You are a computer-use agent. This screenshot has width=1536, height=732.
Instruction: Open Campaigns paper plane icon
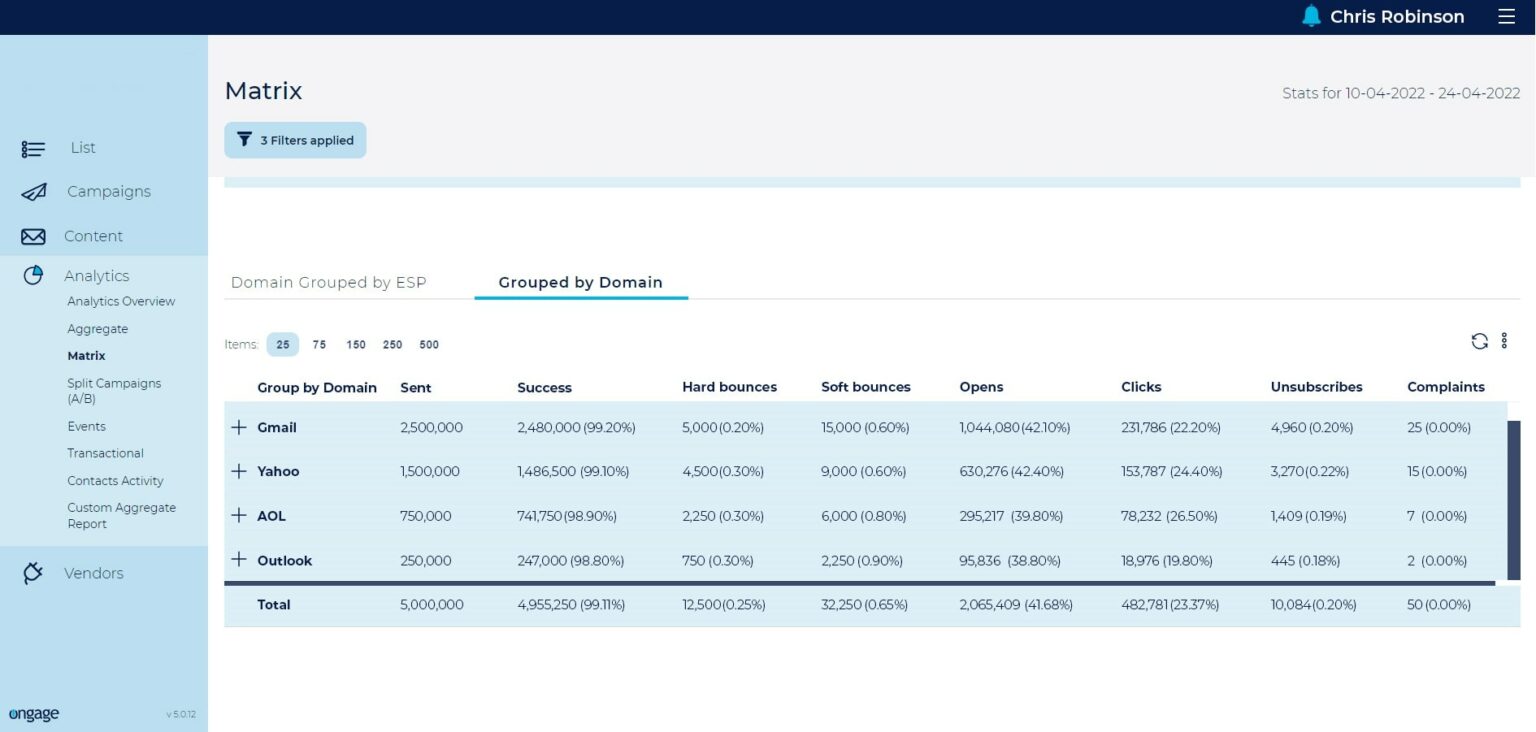click(33, 192)
